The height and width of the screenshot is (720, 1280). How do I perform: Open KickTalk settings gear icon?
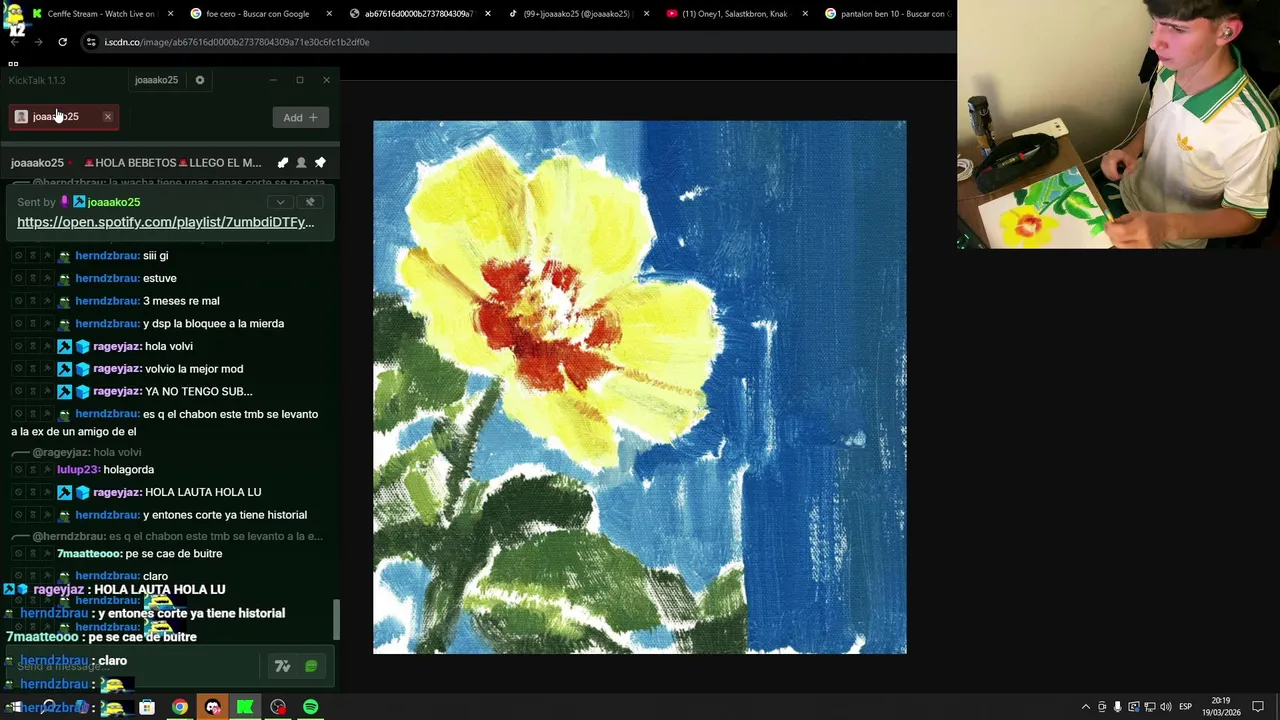200,80
